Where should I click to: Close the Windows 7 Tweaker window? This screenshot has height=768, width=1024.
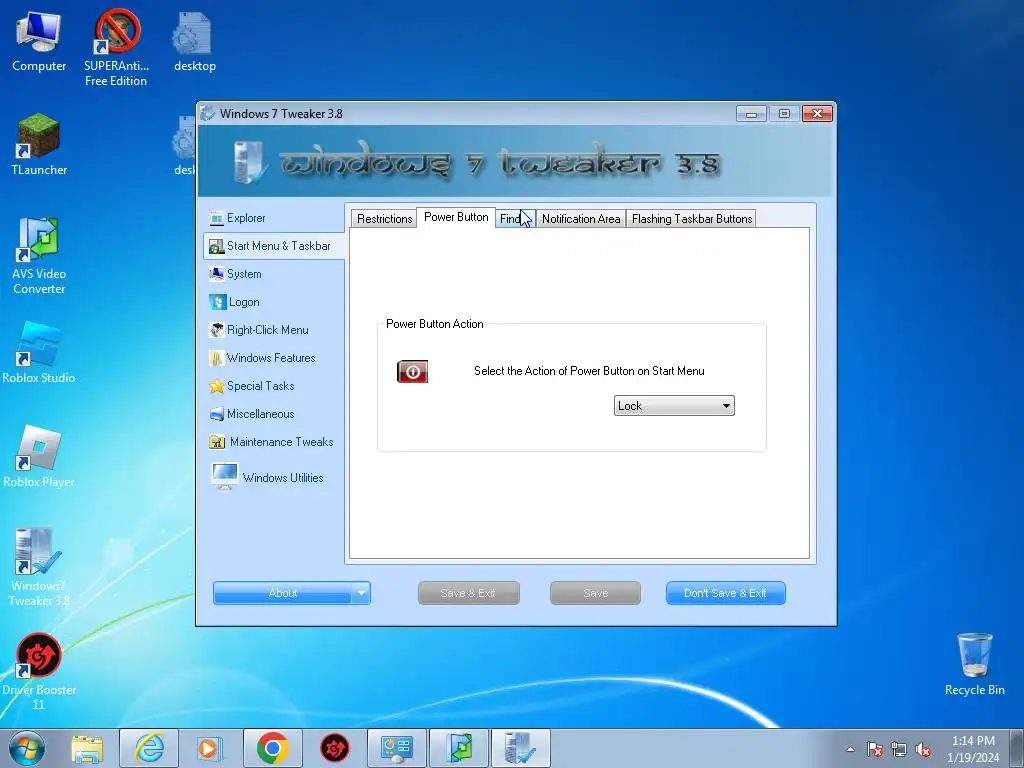tap(817, 114)
